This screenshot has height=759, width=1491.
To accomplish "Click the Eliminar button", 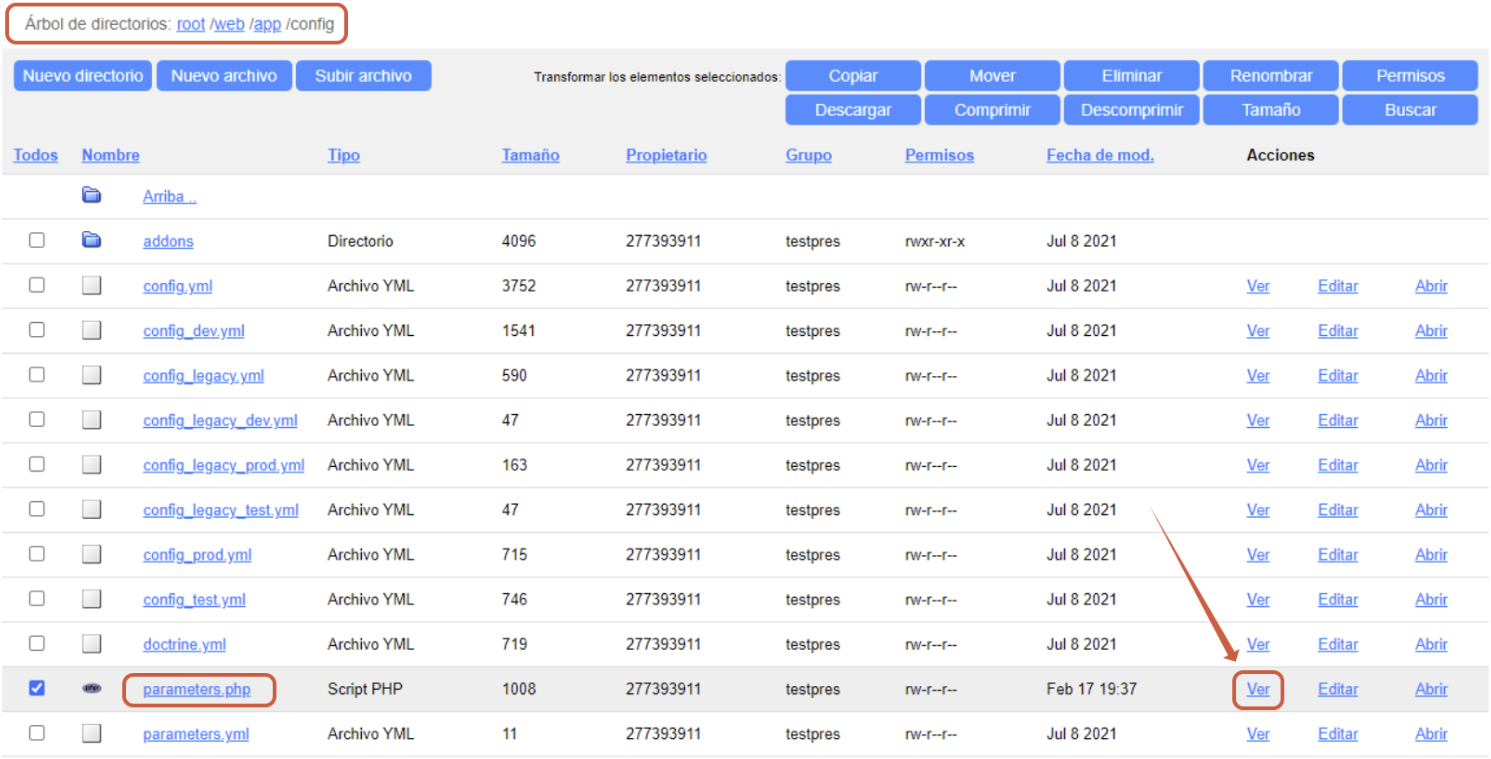I will click(x=1132, y=76).
